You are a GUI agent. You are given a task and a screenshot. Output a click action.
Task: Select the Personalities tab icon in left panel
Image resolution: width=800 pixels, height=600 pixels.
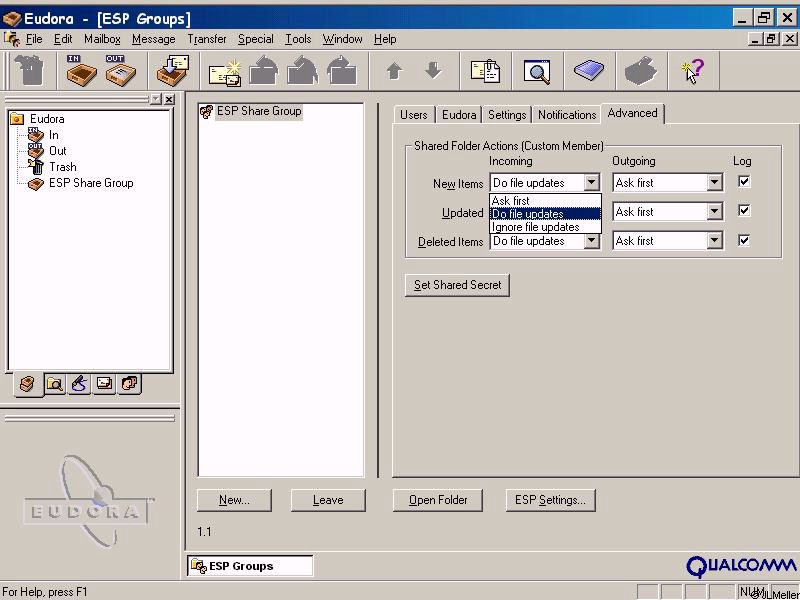click(130, 384)
